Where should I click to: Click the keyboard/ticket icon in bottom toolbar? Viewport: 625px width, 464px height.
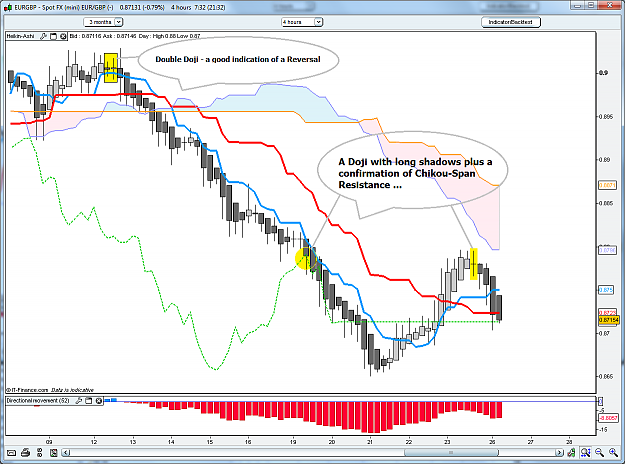pos(12,453)
